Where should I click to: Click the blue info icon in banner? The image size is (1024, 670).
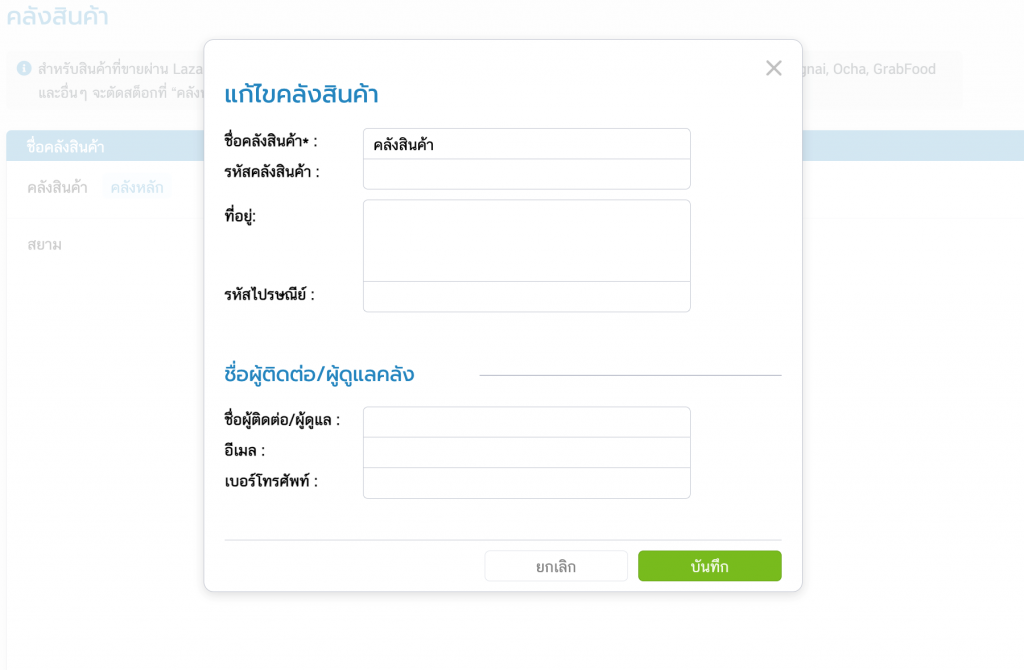point(24,69)
